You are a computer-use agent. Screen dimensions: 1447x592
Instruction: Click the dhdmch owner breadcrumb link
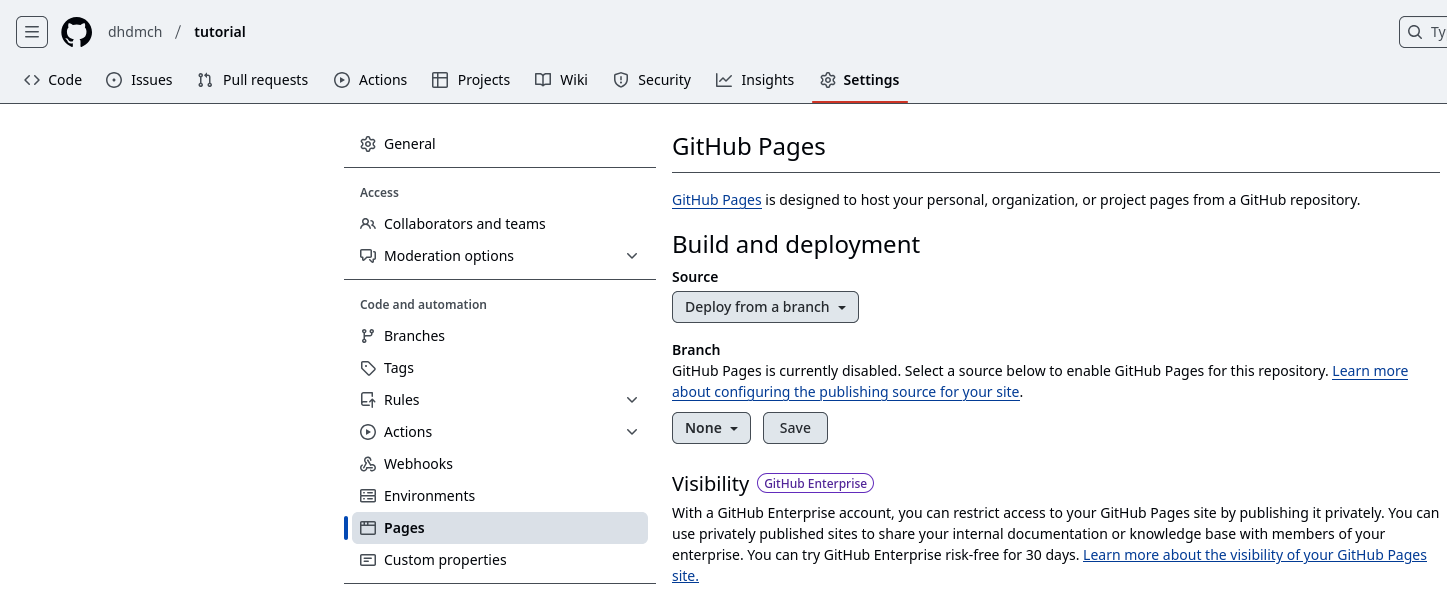[x=135, y=32]
